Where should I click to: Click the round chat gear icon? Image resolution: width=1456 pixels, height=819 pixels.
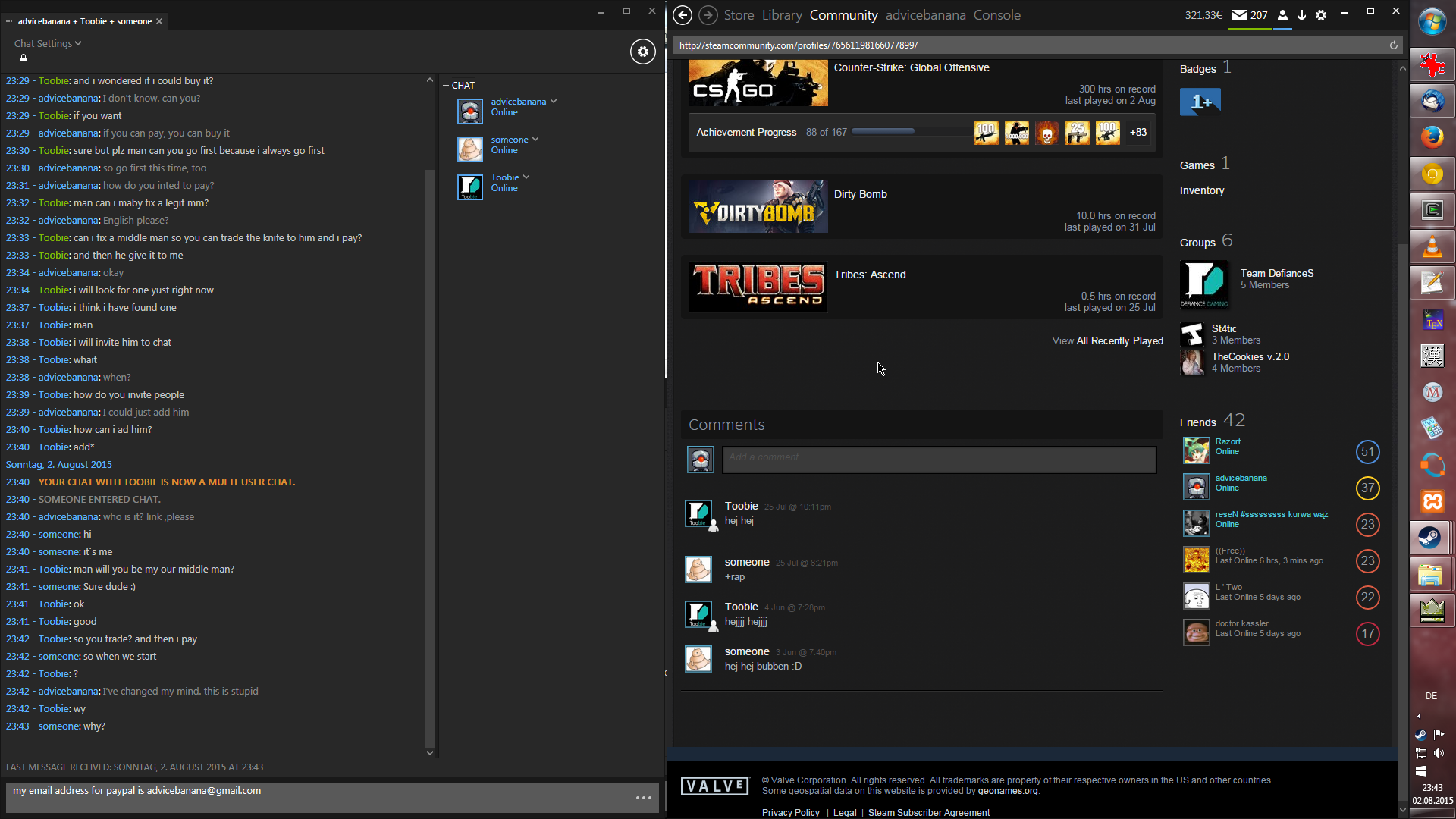click(x=642, y=52)
